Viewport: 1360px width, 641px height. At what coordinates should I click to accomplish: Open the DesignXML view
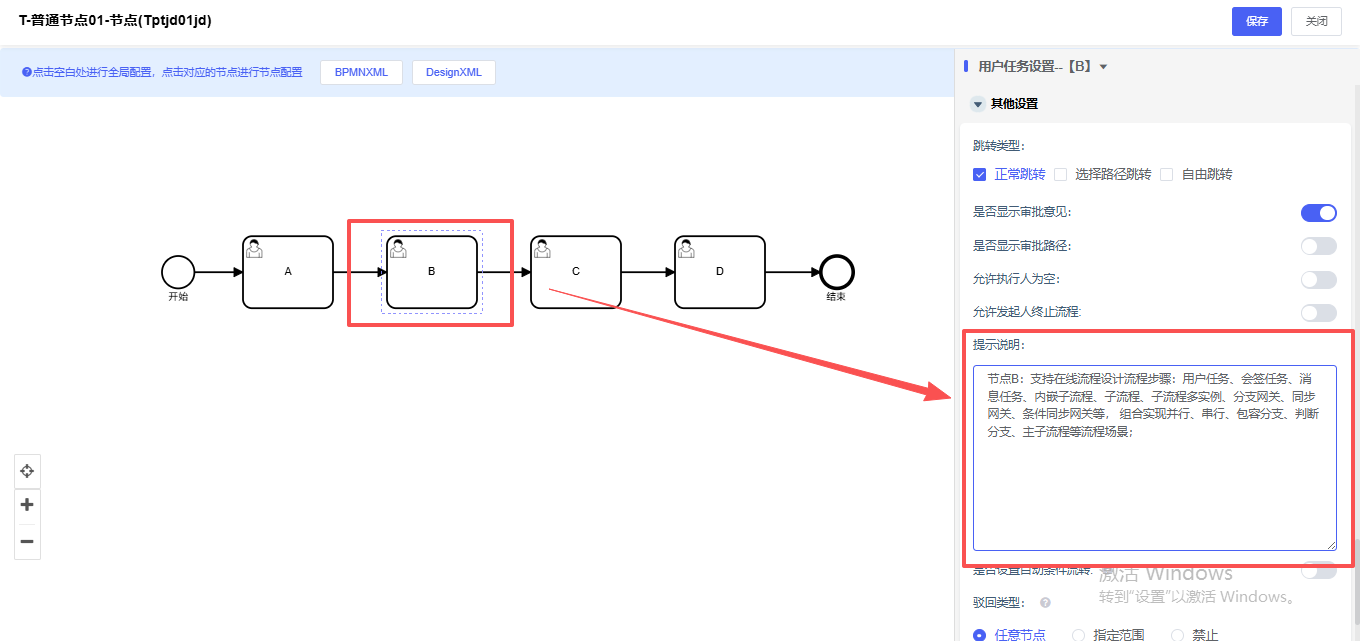[x=453, y=72]
